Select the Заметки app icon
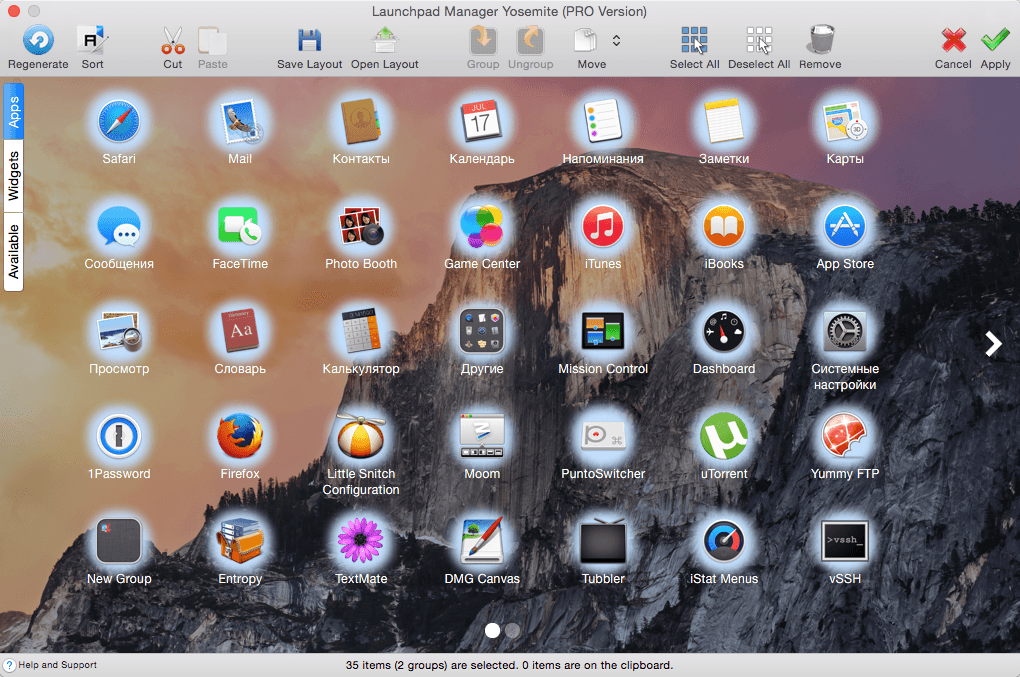The height and width of the screenshot is (677, 1020). point(723,122)
